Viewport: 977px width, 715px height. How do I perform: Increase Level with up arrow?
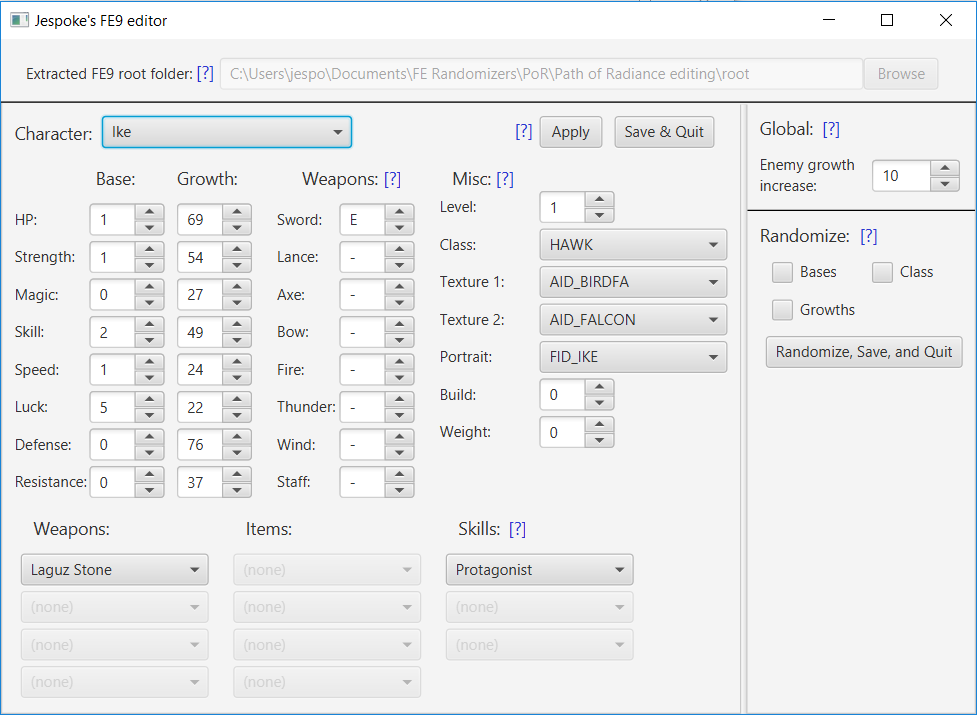tap(599, 199)
